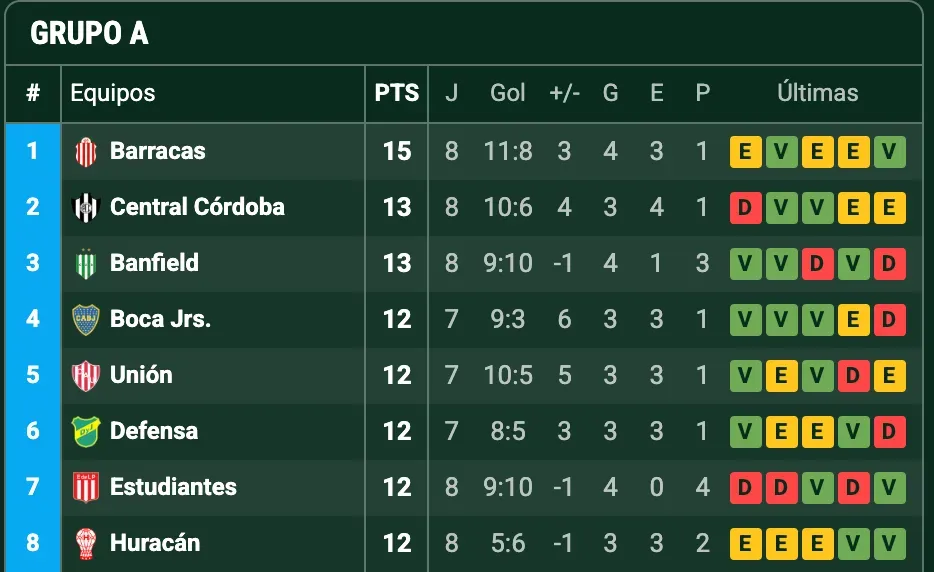The height and width of the screenshot is (572, 934).
Task: Click the GRUPO A group title
Action: coord(89,33)
